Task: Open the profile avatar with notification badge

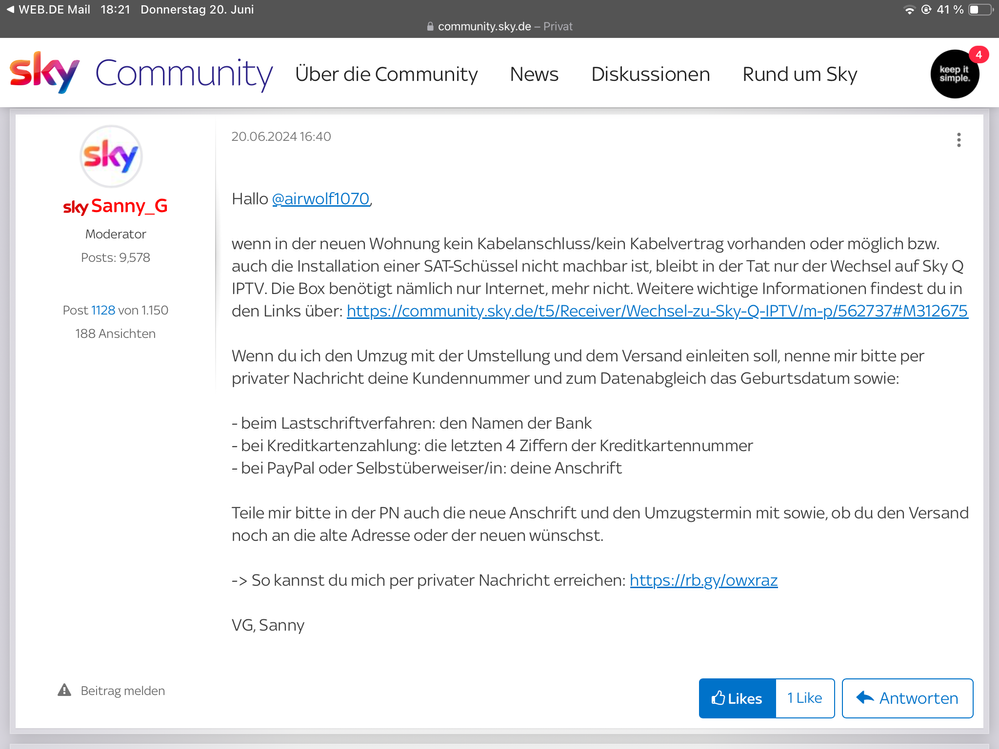Action: (x=954, y=74)
